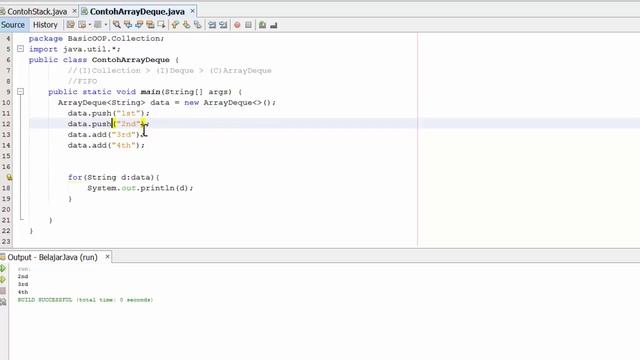This screenshot has height=360, width=640.
Task: Click the Stop square icon in Output sidebar
Action: tap(3, 291)
